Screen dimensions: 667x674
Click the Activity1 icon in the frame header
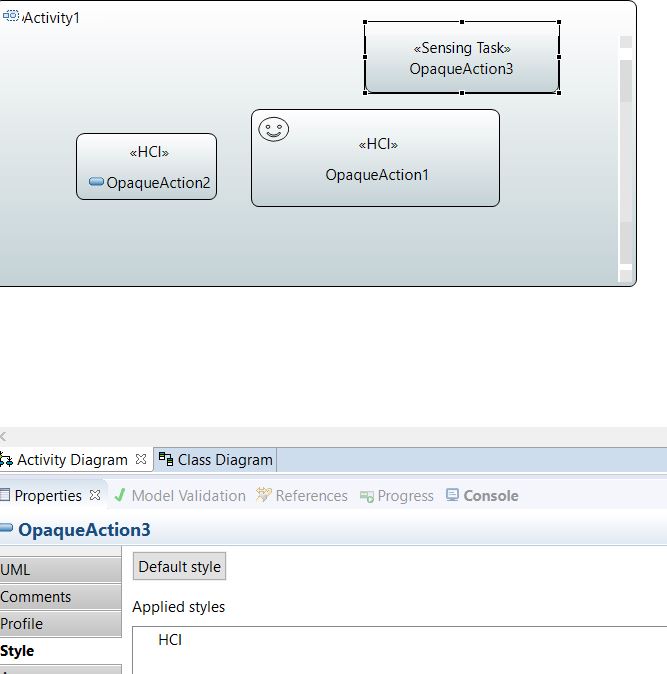point(11,16)
